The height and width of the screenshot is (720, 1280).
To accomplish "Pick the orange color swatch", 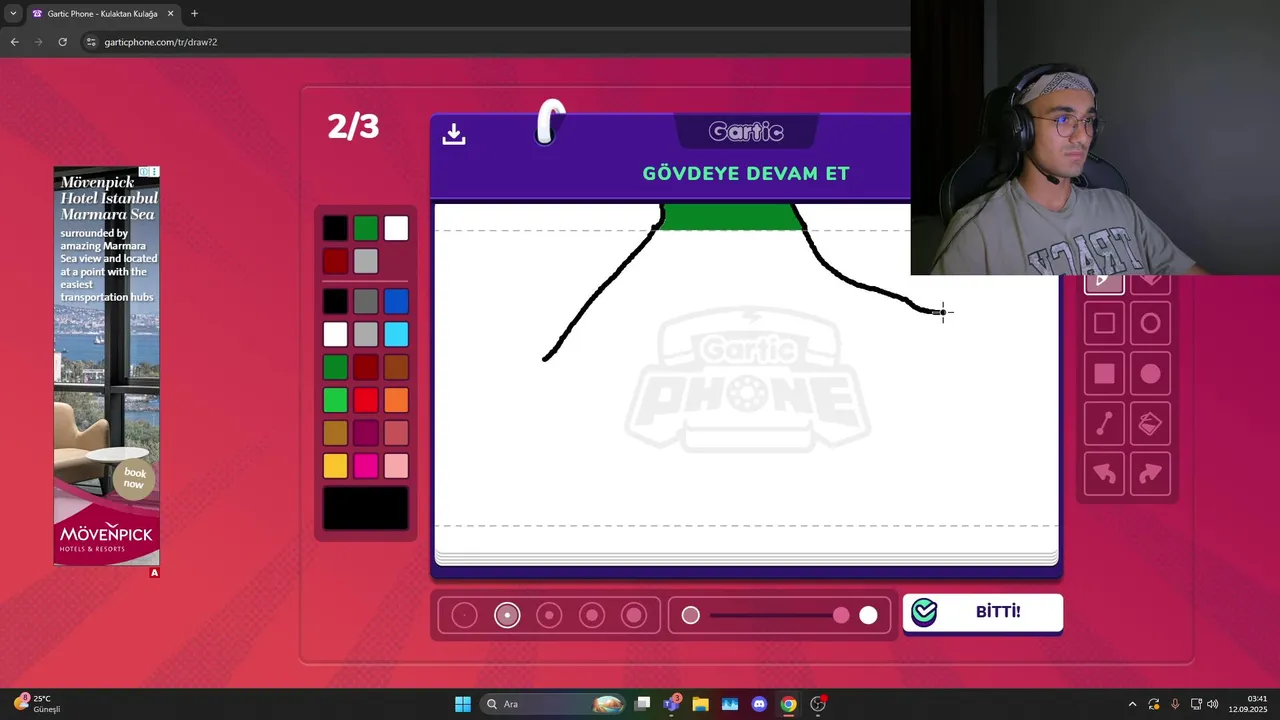I will [x=396, y=400].
